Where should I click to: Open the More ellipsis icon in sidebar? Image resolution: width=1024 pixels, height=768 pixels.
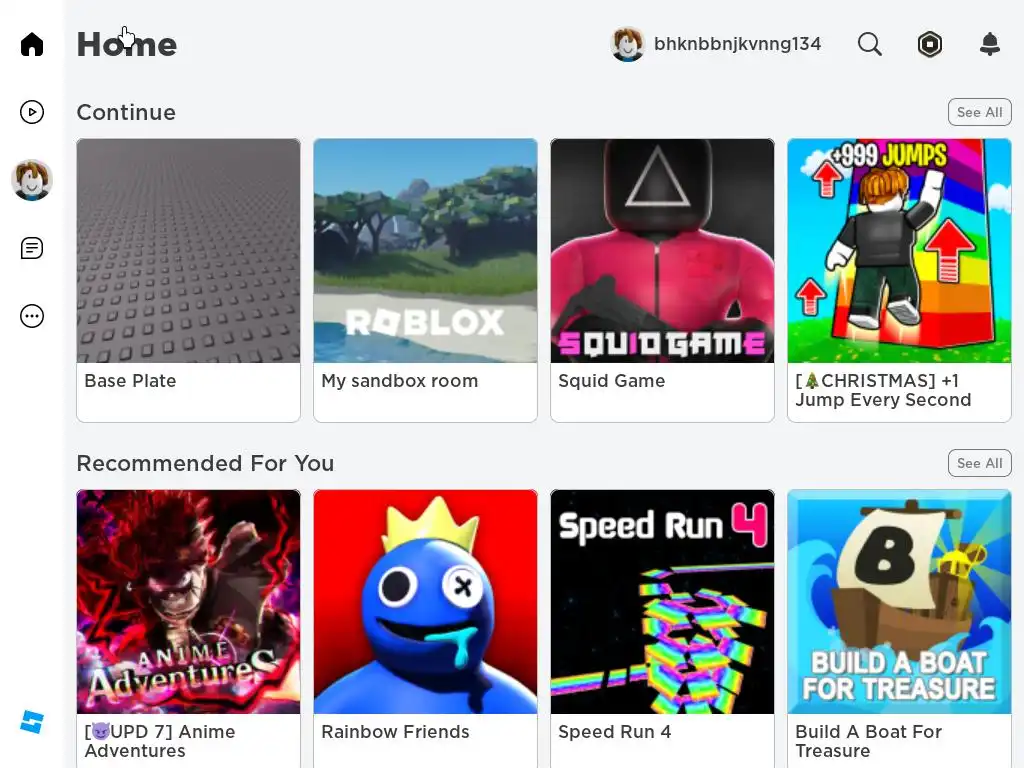click(x=31, y=316)
